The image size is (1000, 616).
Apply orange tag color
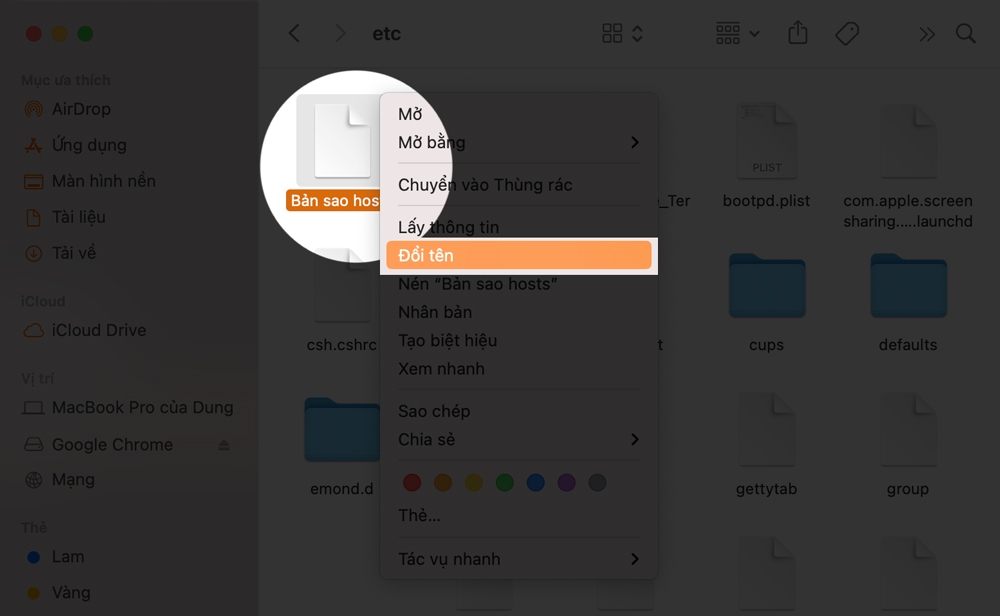click(443, 483)
